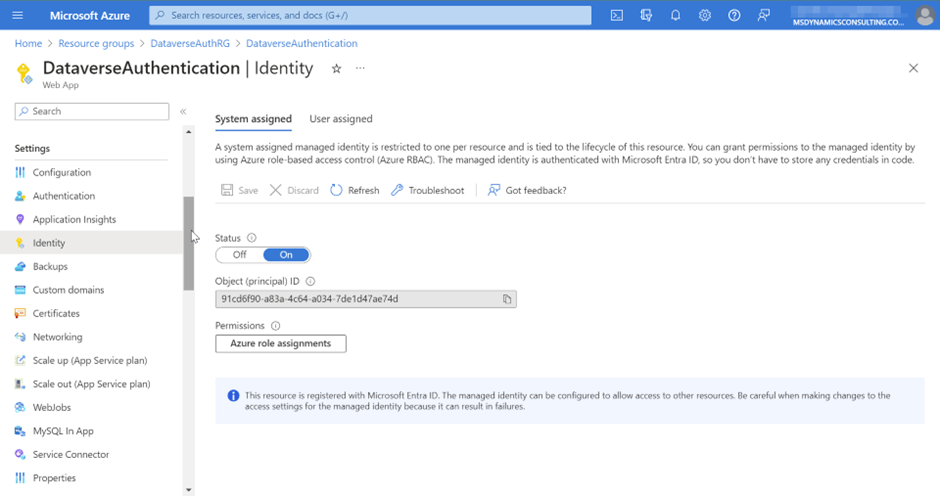Viewport: 940px width, 496px height.
Task: Switch Status toggle to Off
Action: [x=240, y=255]
